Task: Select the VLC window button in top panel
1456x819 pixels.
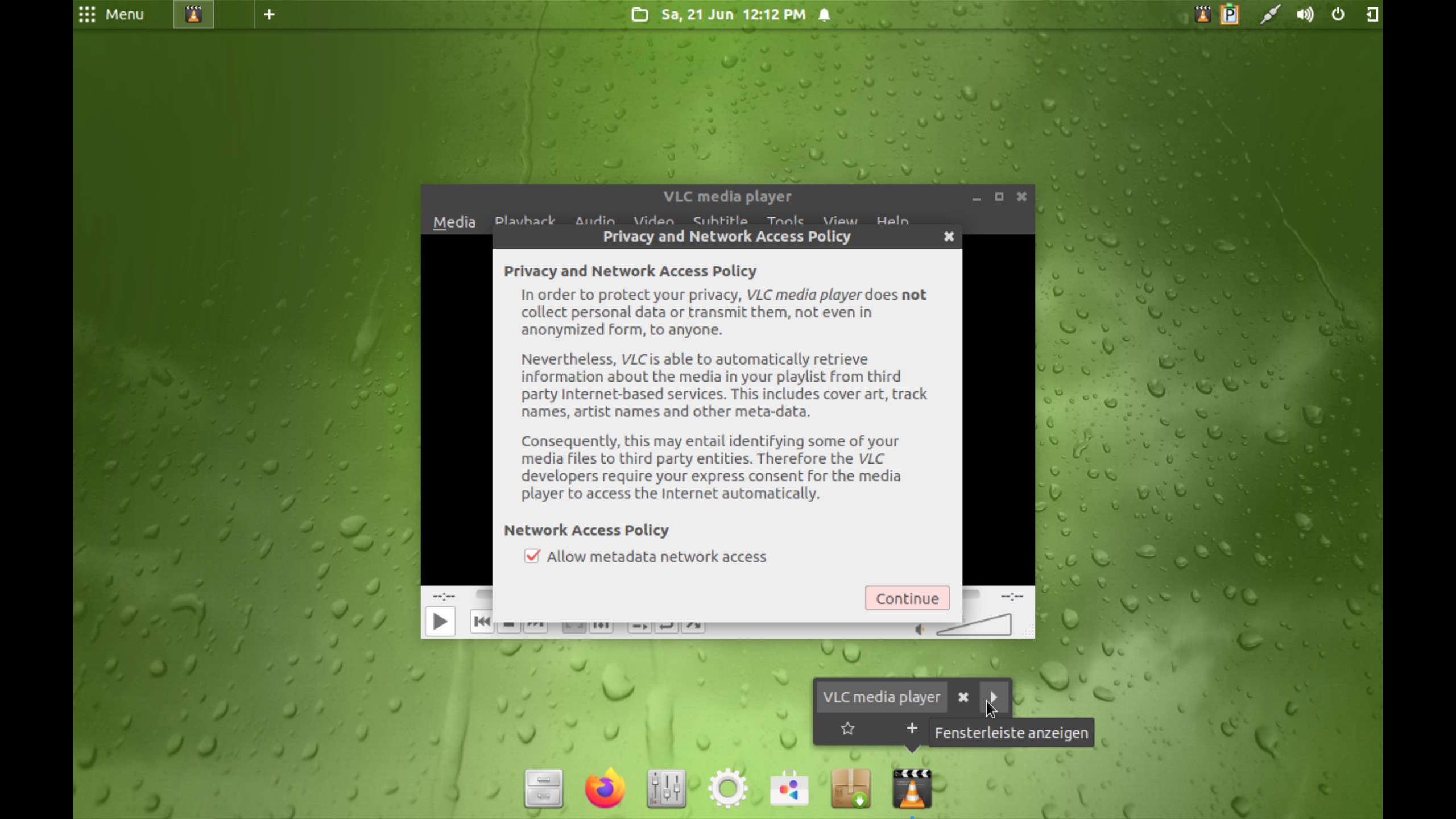Action: [193, 14]
